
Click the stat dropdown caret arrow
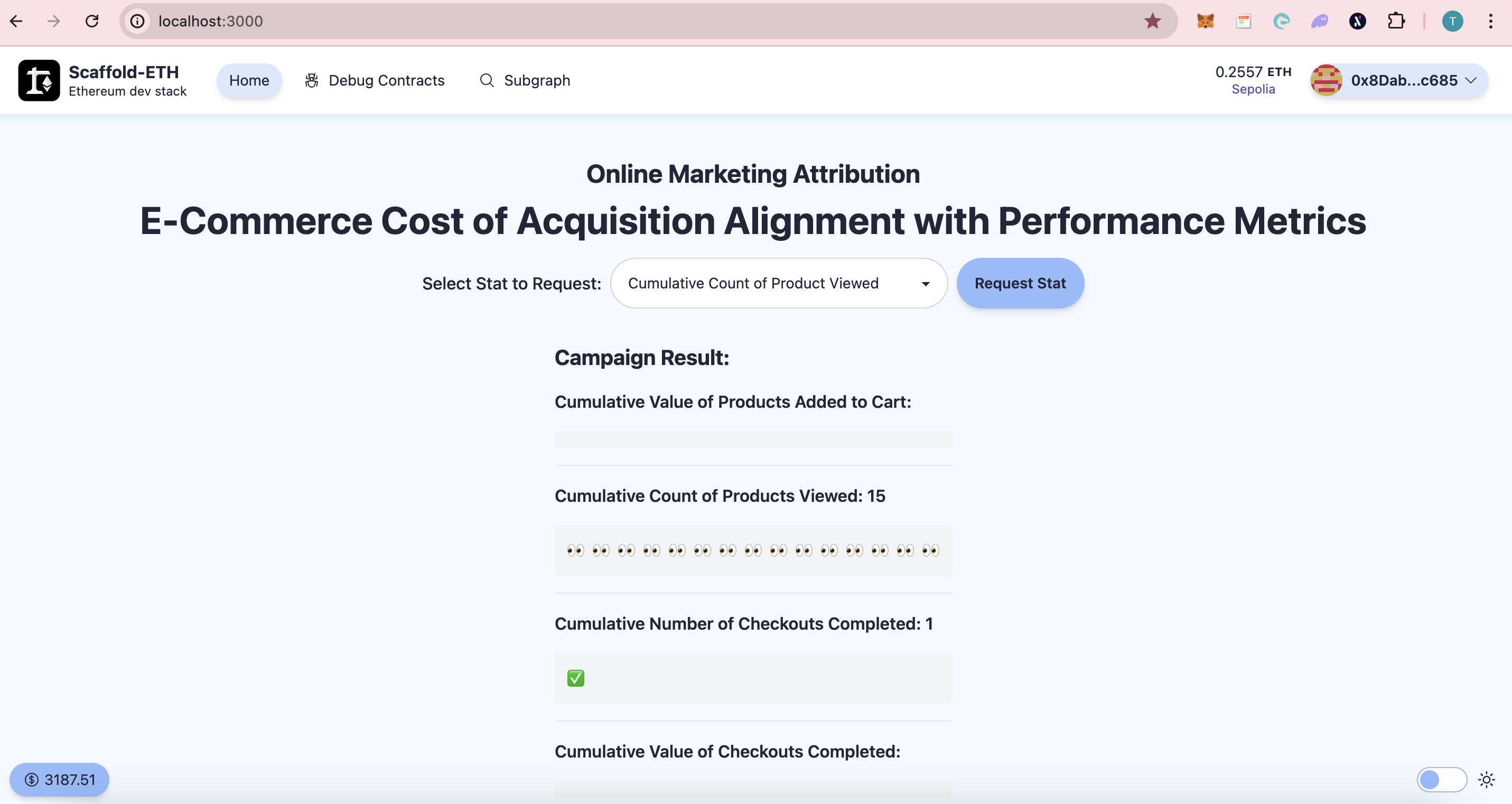[926, 284]
